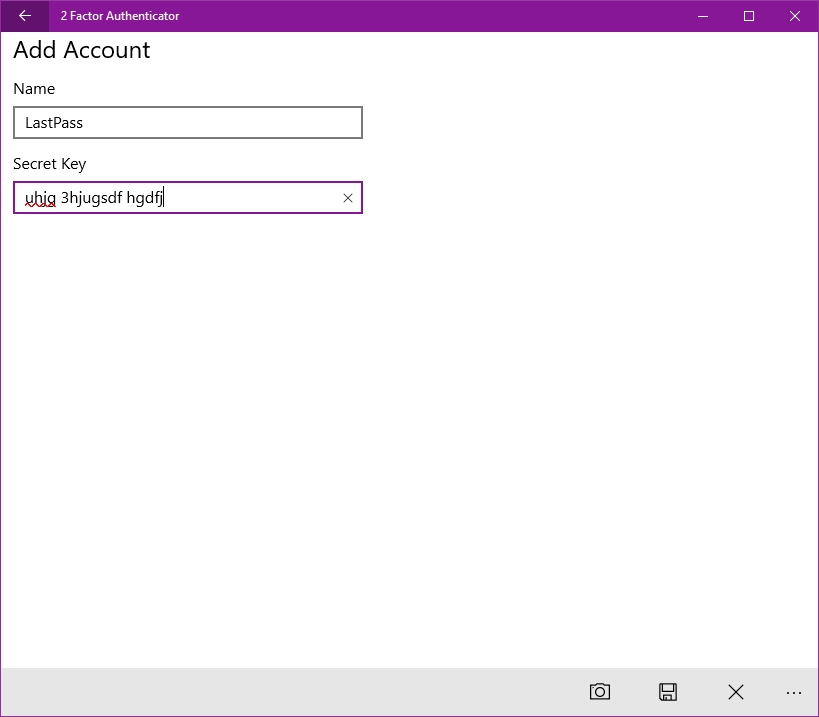Navigate back with the arrow icon
Screen dimensions: 819x717
[x=24, y=16]
